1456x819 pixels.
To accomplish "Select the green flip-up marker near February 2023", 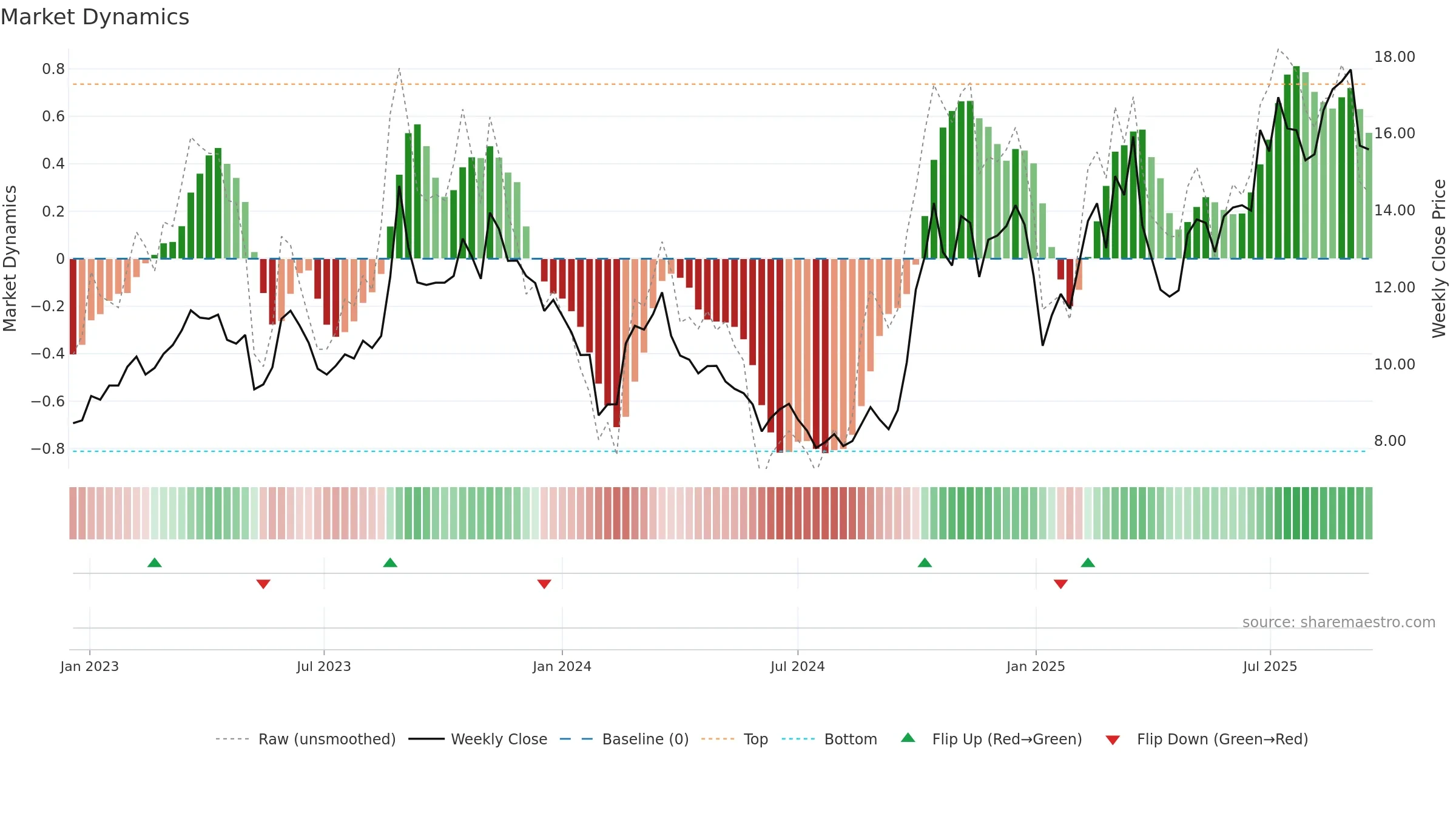I will (155, 562).
